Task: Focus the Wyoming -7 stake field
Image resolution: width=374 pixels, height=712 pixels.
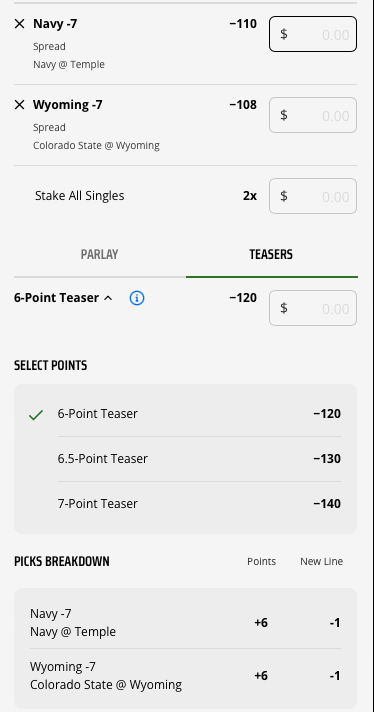Action: tap(313, 115)
